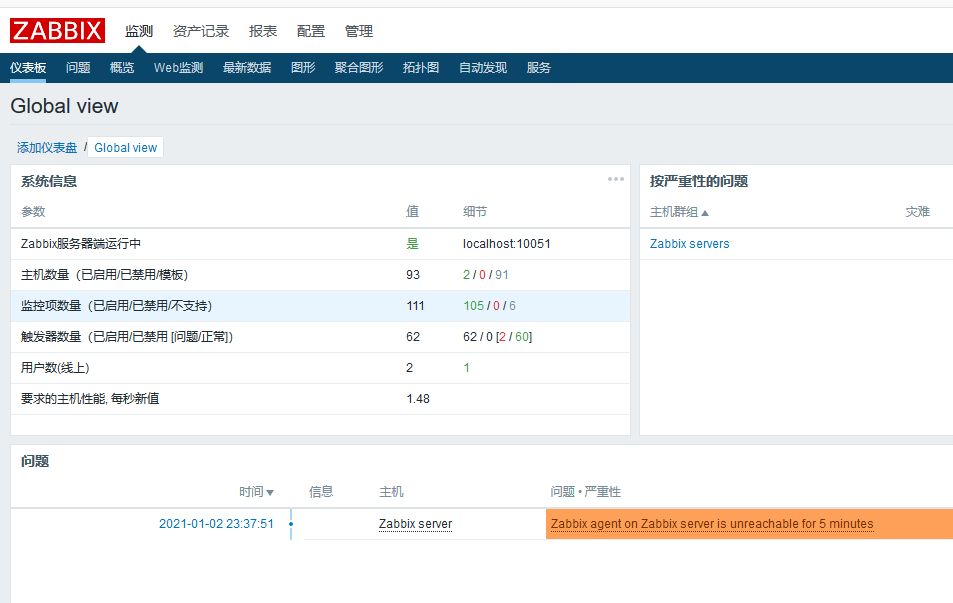Switch to the 自动发现 tab

coord(483,68)
